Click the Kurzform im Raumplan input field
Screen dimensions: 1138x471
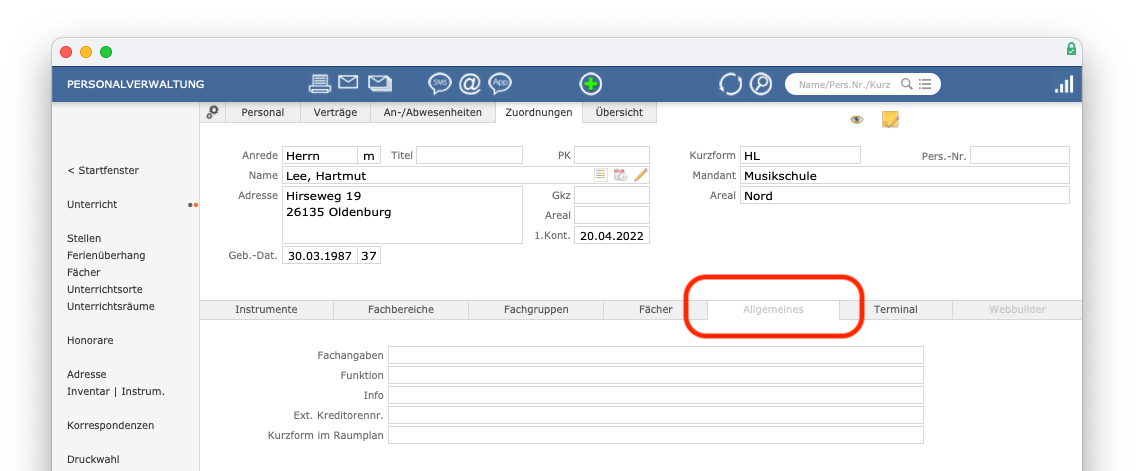point(655,435)
